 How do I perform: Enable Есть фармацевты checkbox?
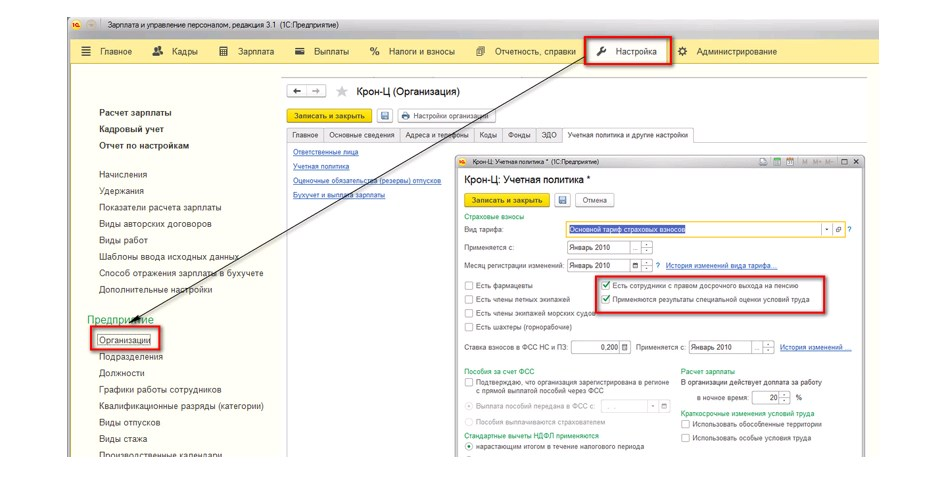[x=469, y=285]
